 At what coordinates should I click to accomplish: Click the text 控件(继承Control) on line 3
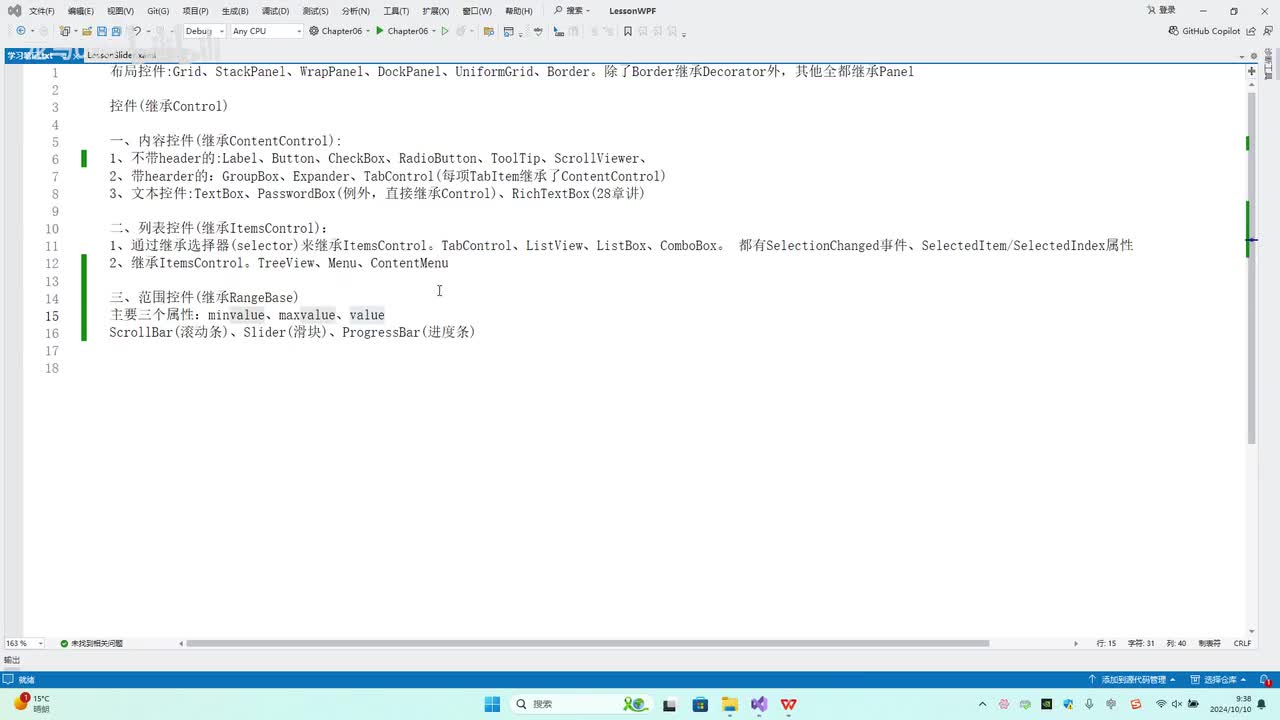(x=169, y=106)
